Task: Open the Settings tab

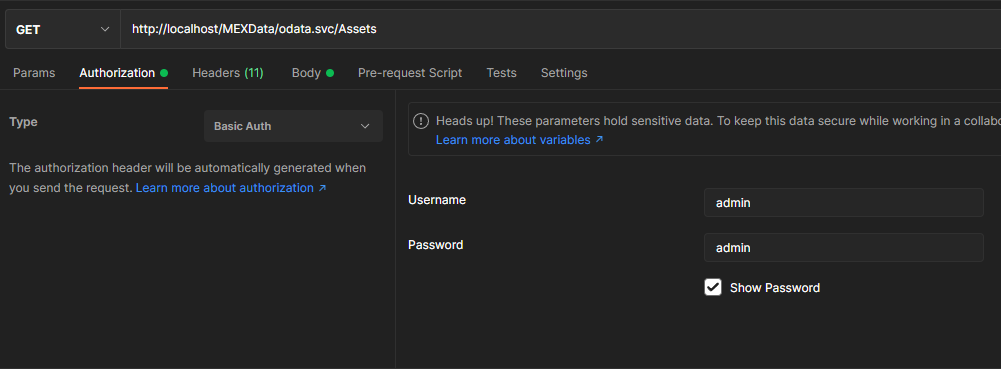Action: [x=564, y=73]
